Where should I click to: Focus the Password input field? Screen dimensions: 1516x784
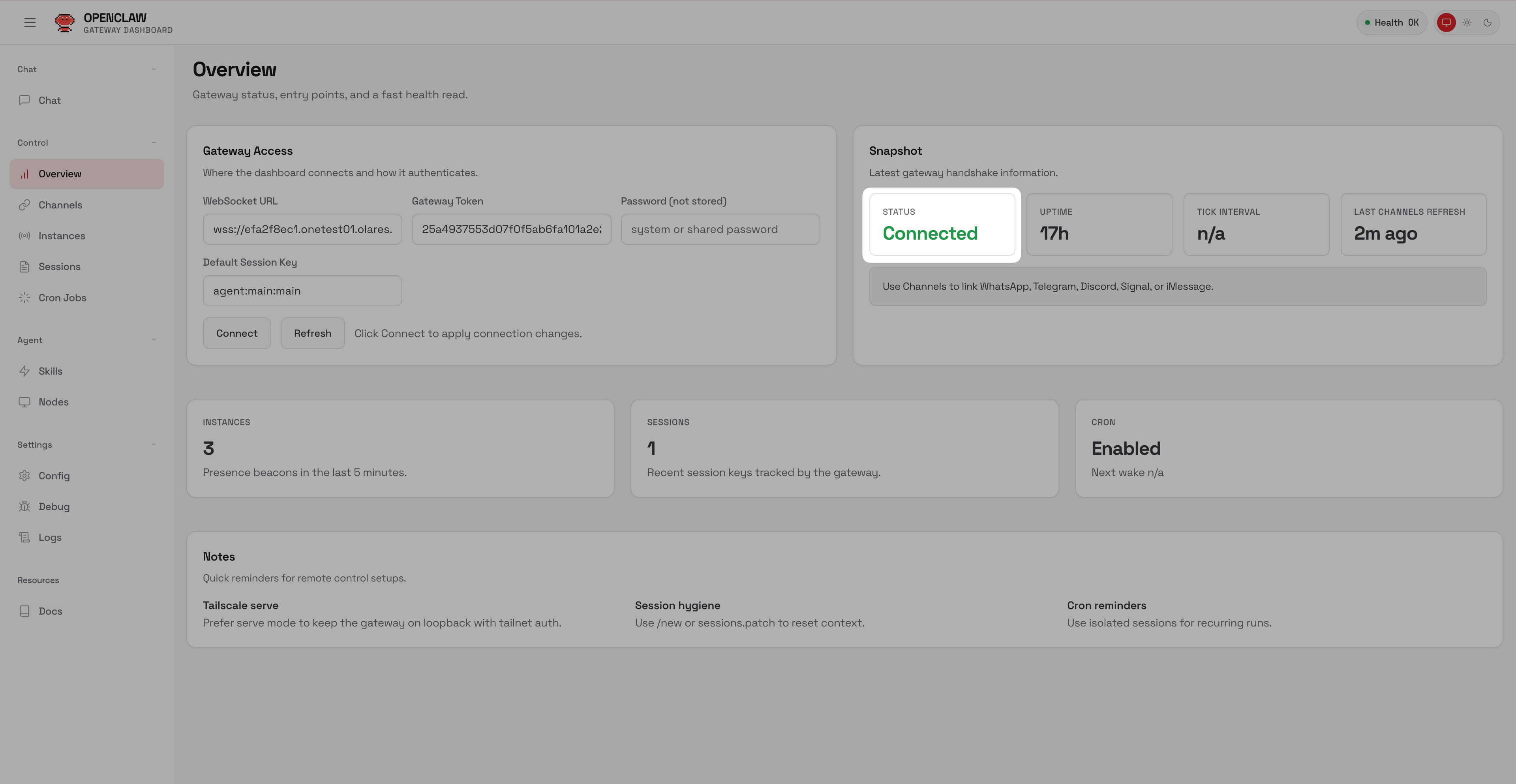point(720,229)
